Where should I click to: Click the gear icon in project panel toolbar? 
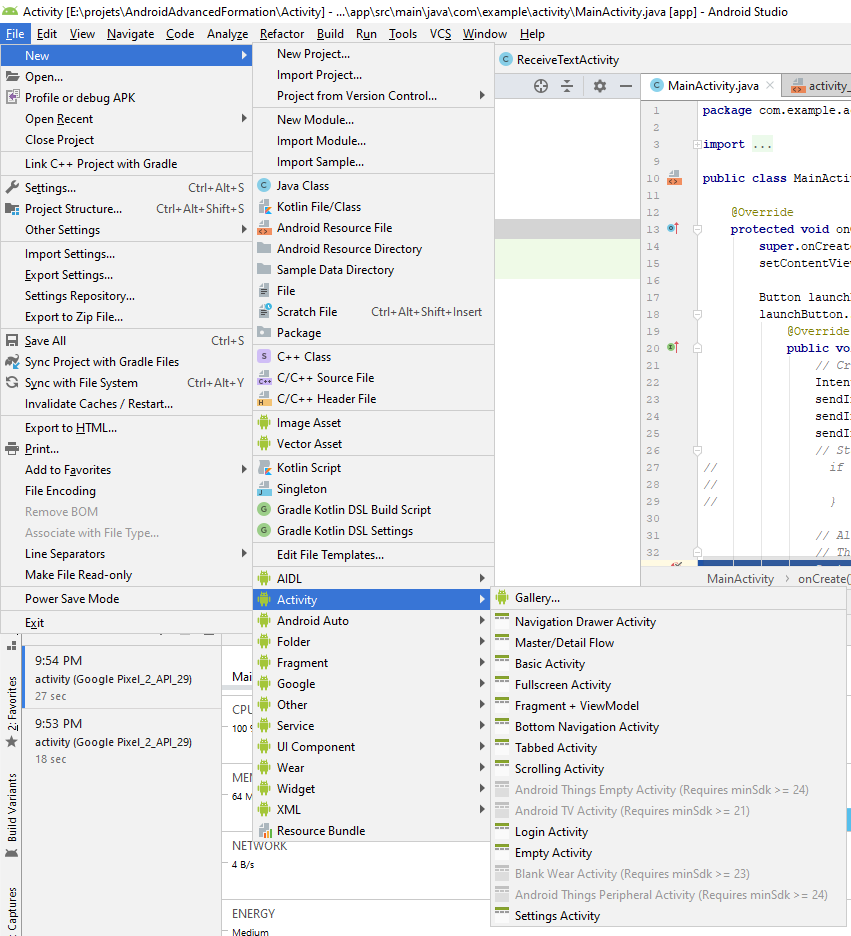click(599, 86)
